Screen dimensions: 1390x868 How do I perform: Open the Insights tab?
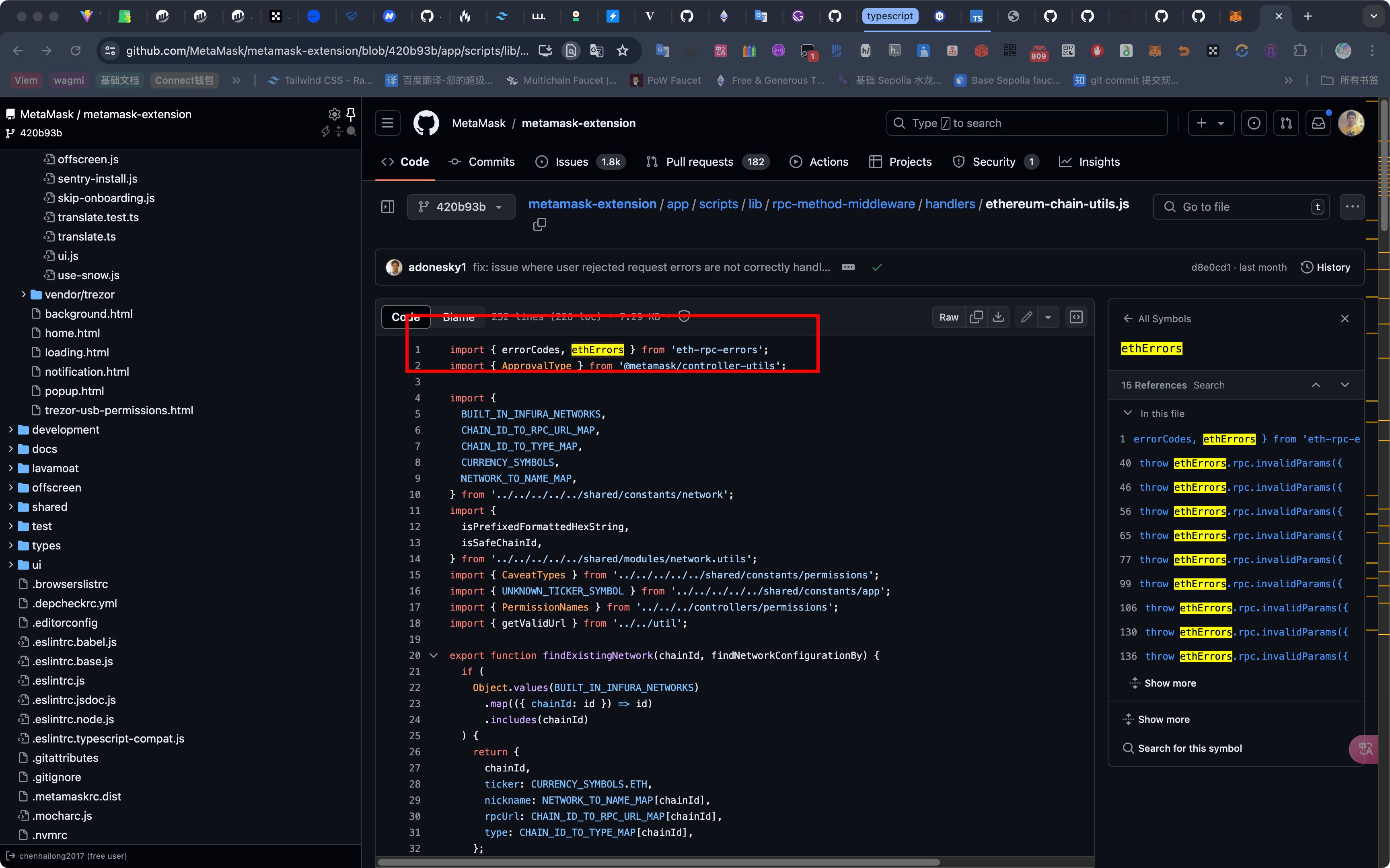click(1089, 162)
